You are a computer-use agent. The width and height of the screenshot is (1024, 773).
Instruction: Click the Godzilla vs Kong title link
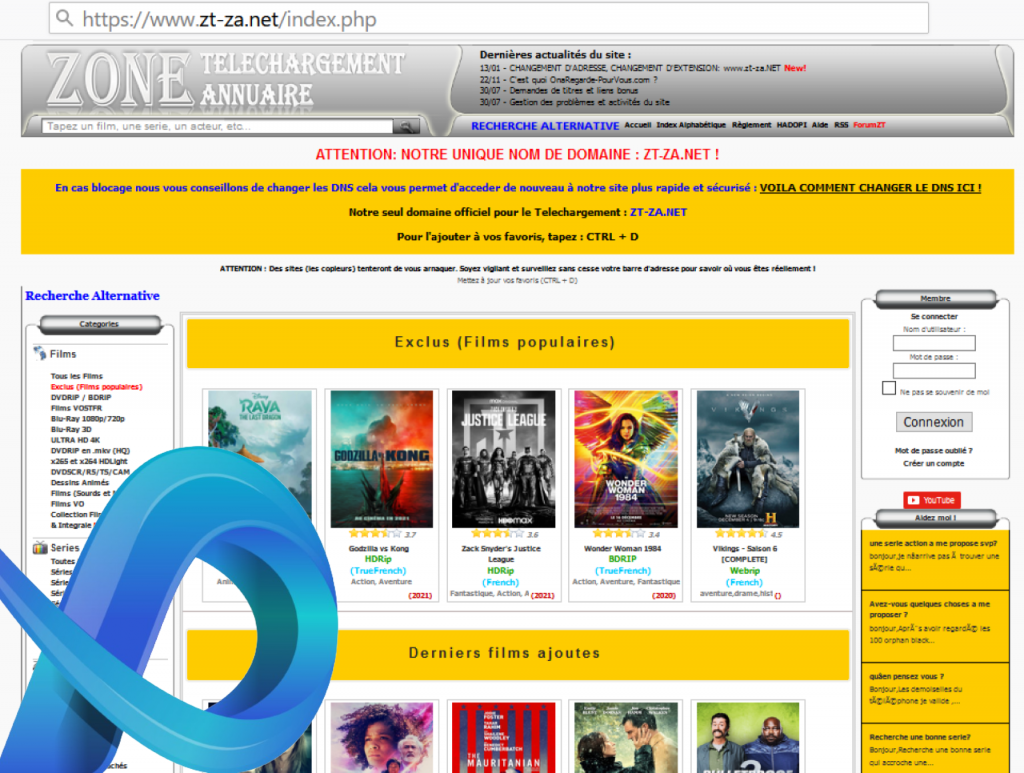(379, 548)
